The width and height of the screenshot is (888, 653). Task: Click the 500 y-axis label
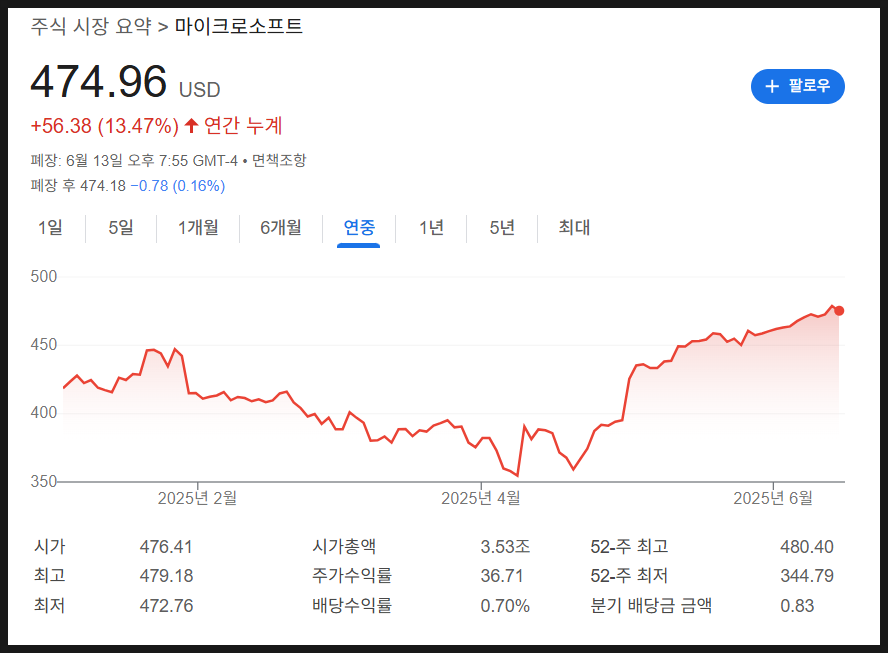(x=44, y=276)
